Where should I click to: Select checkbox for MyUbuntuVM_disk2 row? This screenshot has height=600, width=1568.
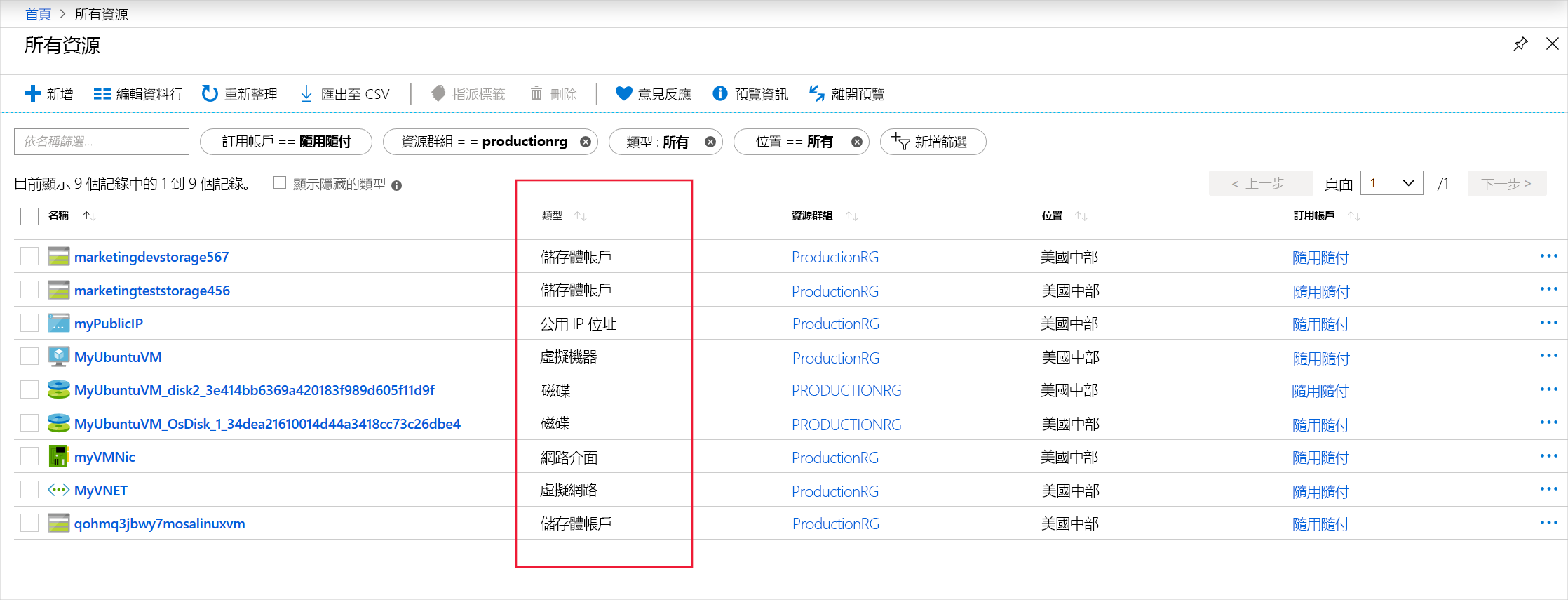point(29,389)
